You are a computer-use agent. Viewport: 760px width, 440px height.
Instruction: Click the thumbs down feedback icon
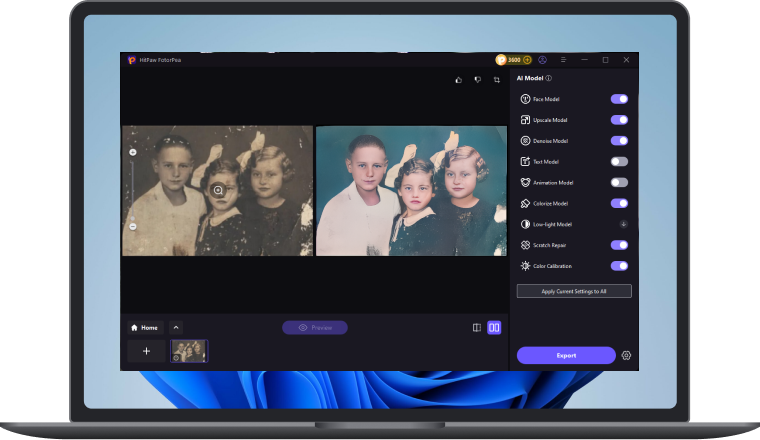pyautogui.click(x=477, y=79)
